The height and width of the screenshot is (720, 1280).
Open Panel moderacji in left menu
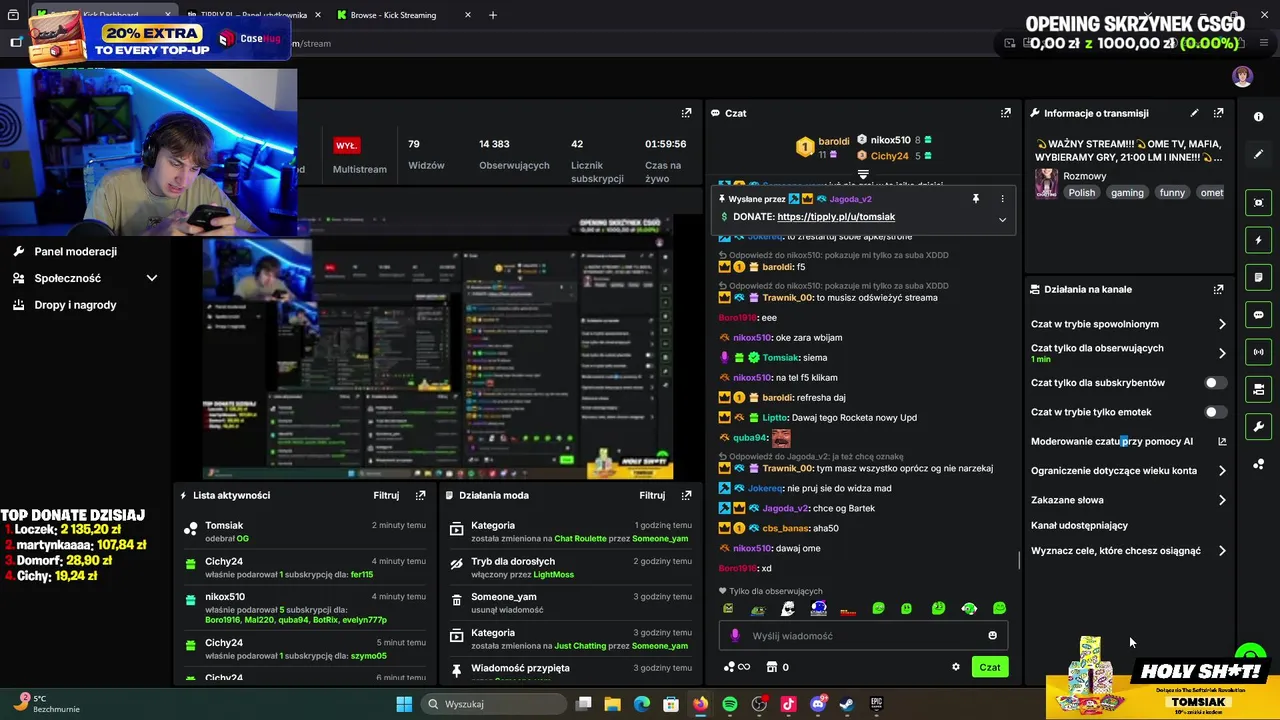75,251
